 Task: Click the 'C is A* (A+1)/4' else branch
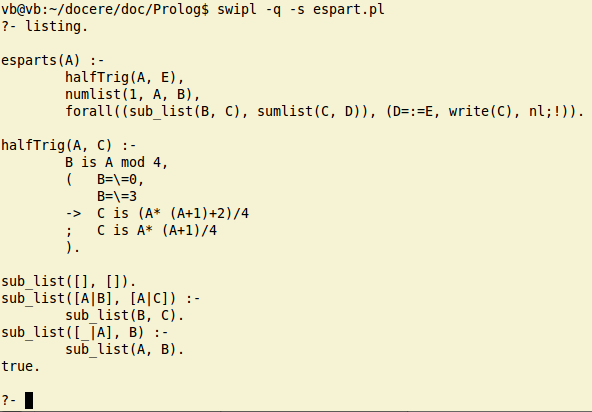click(157, 230)
